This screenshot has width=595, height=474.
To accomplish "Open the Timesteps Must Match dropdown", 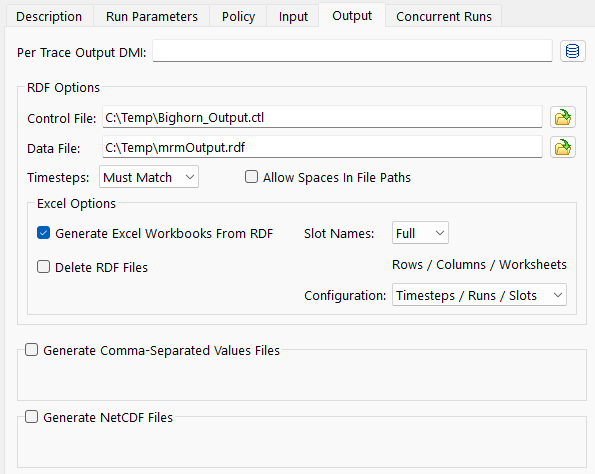I will pyautogui.click(x=149, y=177).
